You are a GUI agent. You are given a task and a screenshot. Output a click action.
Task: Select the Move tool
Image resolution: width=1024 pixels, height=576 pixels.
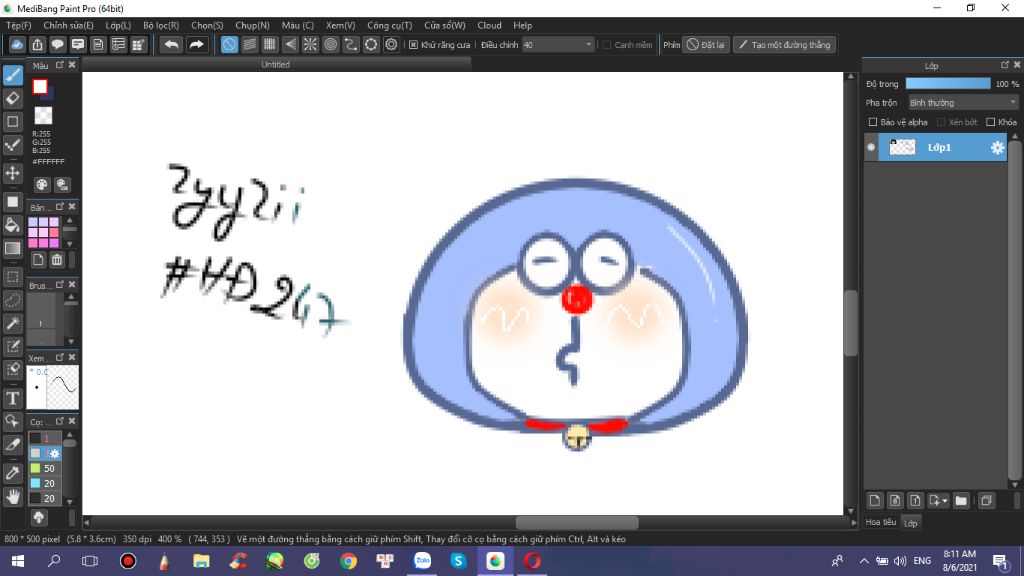click(12, 173)
